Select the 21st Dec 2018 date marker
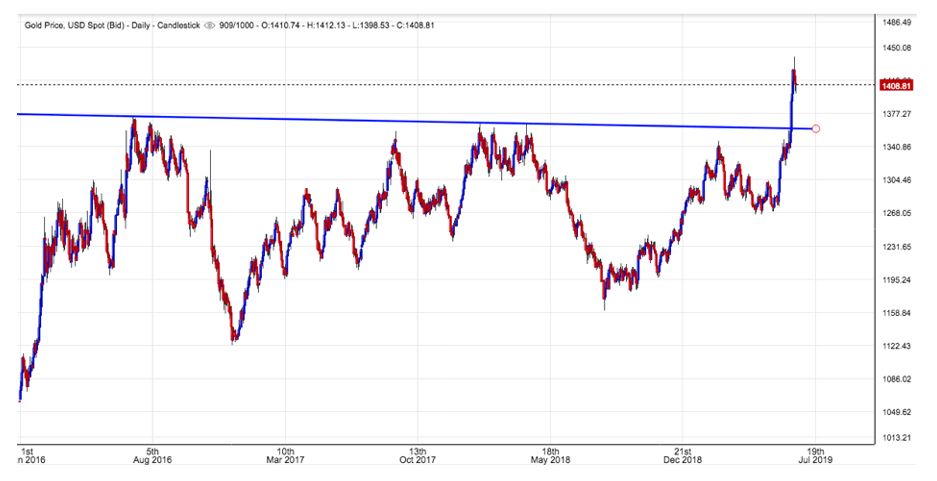Screen dimensions: 937x481 [683, 456]
